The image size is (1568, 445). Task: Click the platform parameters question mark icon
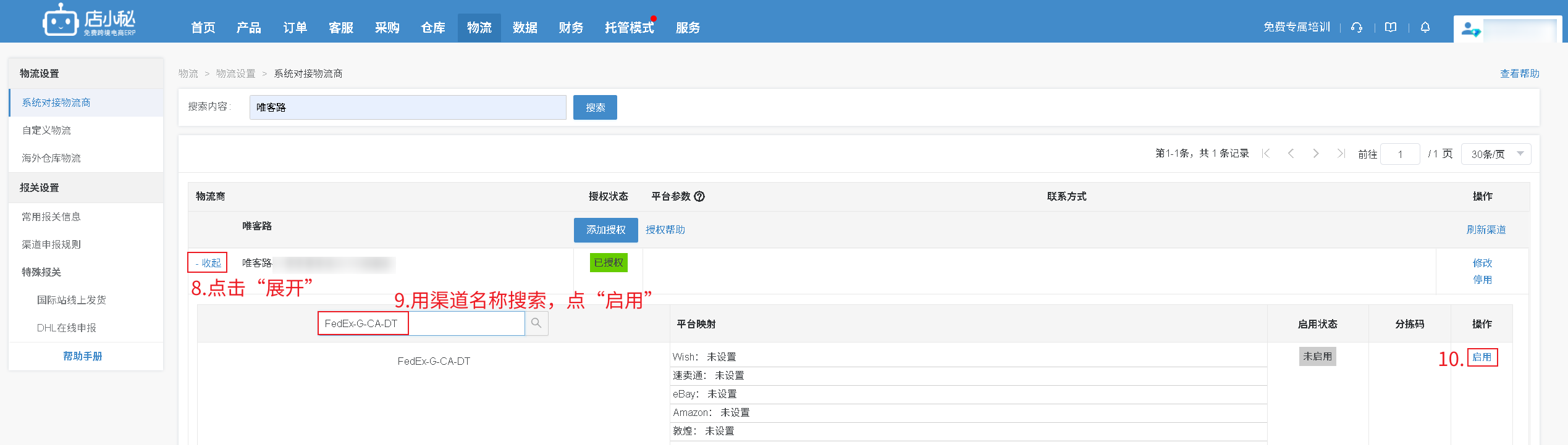point(699,196)
